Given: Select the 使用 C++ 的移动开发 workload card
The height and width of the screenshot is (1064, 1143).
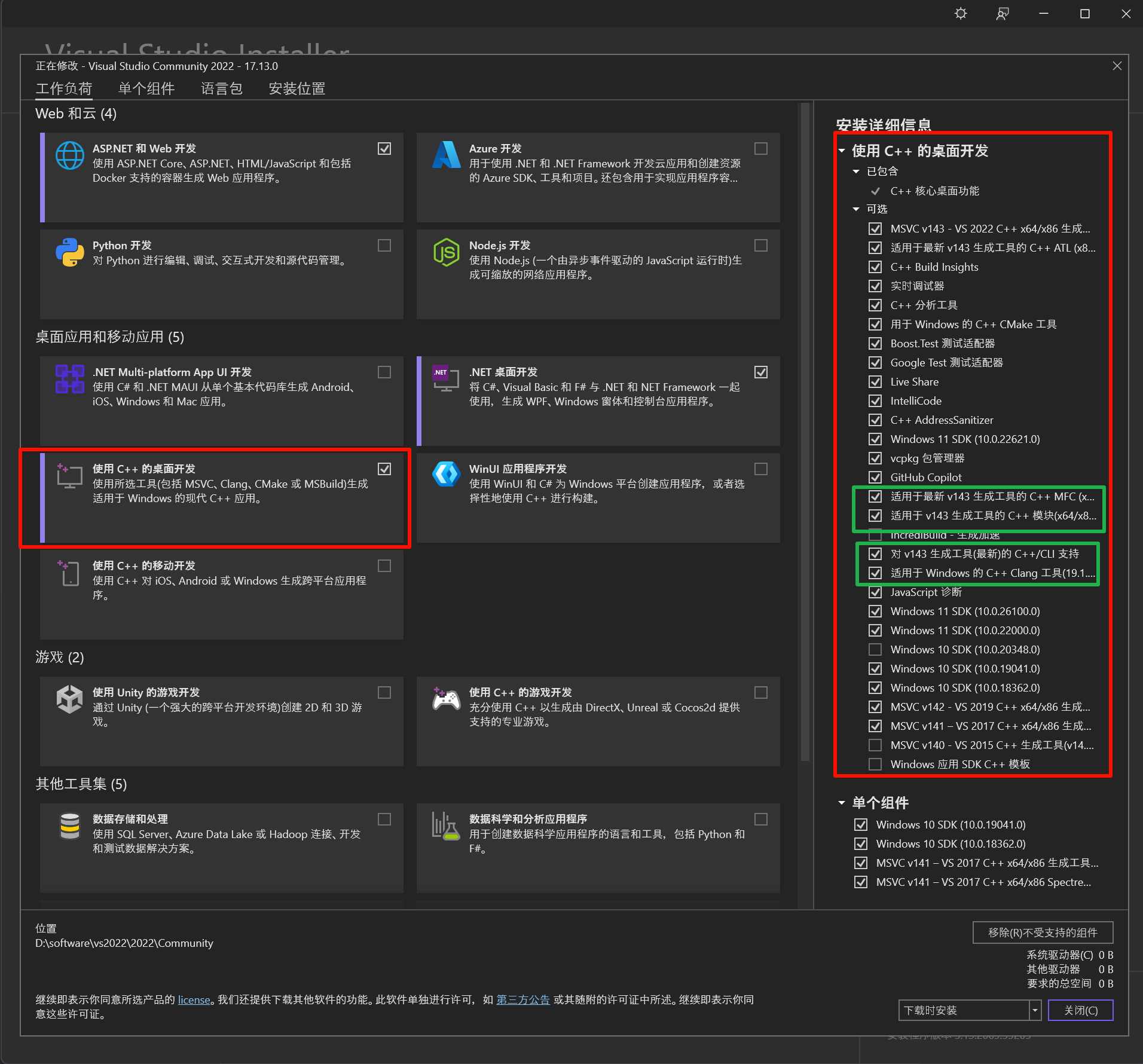Looking at the screenshot, I should (222, 594).
